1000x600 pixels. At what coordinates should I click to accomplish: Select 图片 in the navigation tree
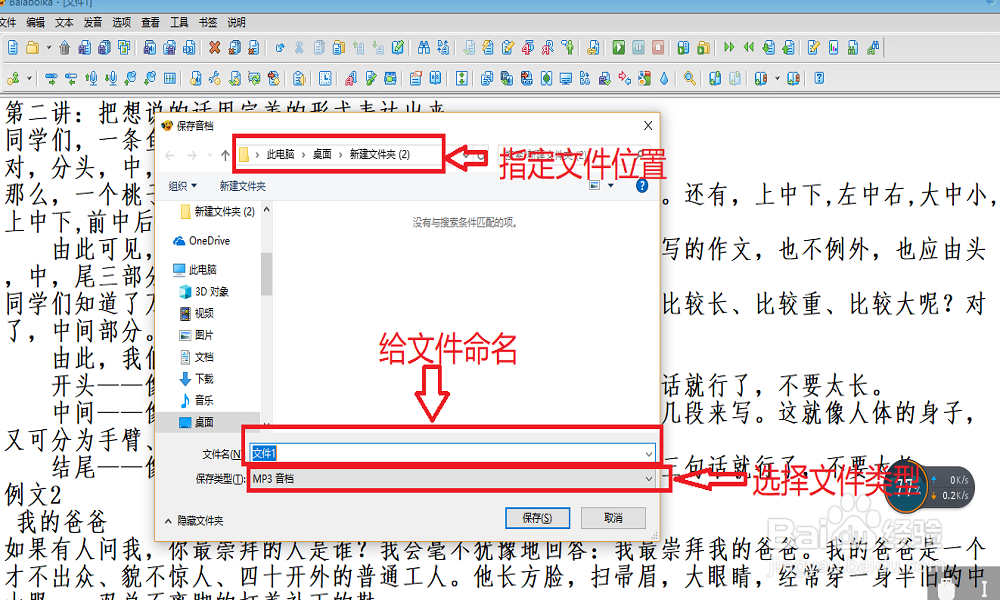click(x=196, y=335)
